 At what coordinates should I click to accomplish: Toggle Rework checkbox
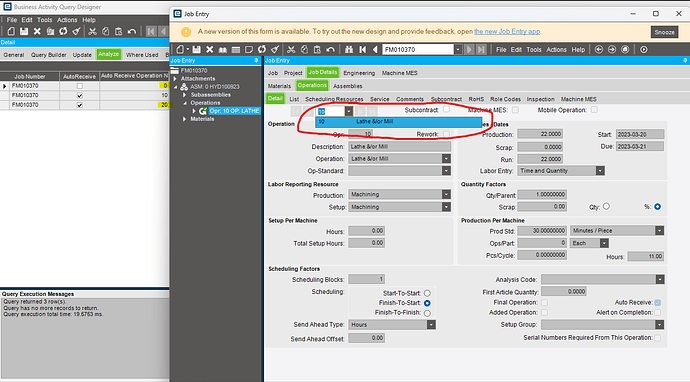[447, 134]
